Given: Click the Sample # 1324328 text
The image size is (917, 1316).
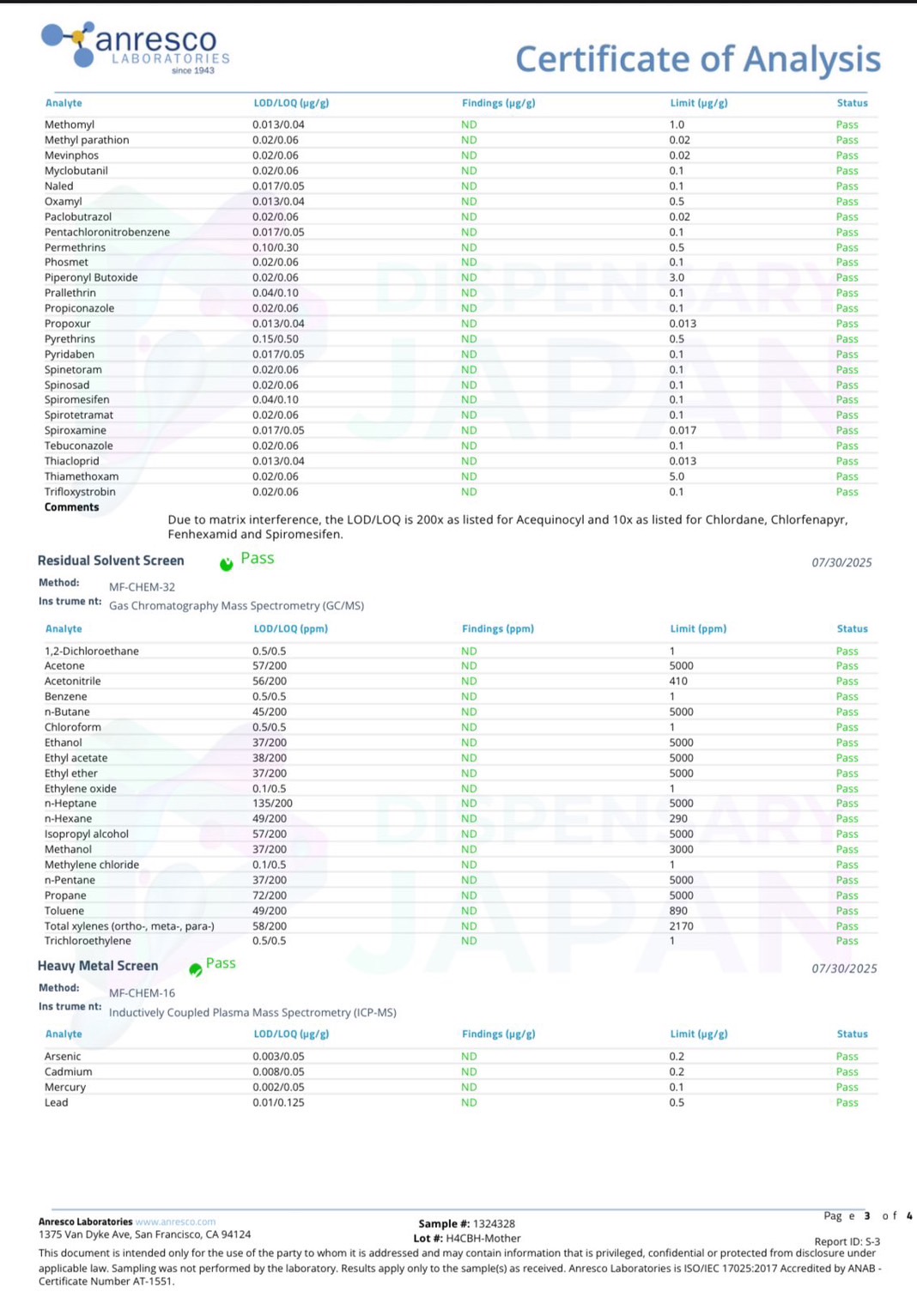Looking at the screenshot, I should 466,1223.
